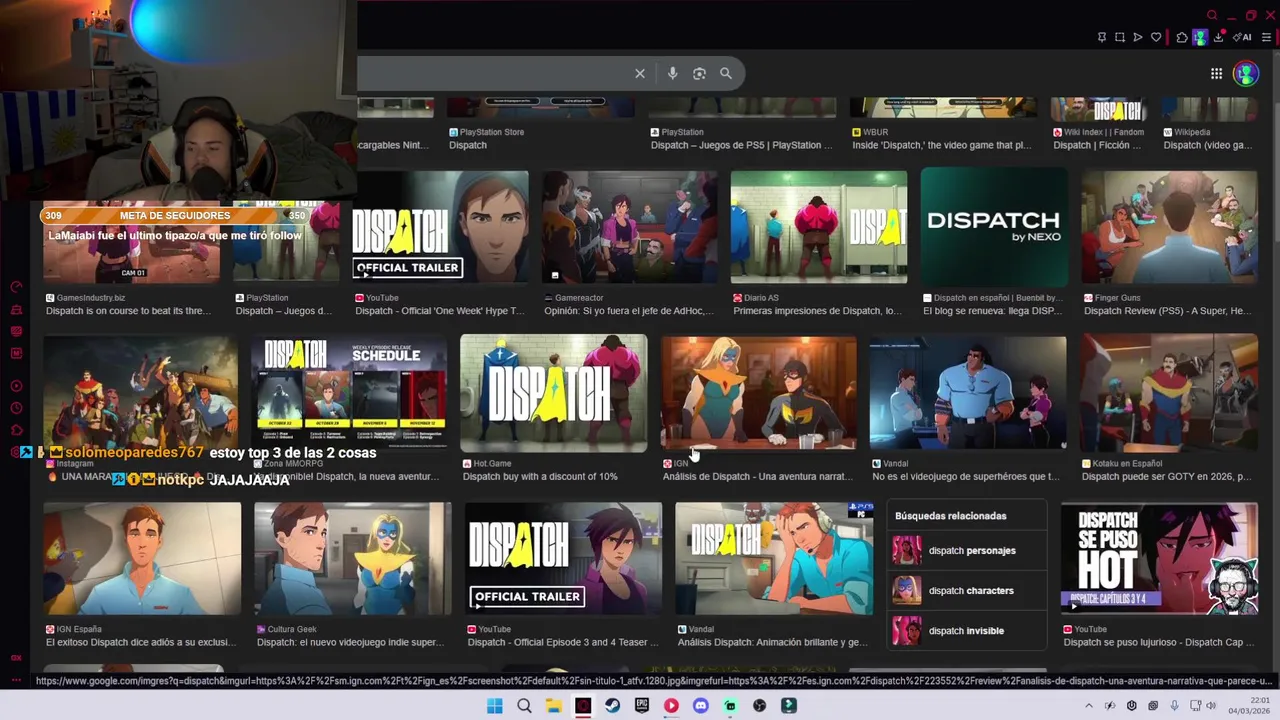Open the 'Weekly episodic release Schedule' image

349,394
